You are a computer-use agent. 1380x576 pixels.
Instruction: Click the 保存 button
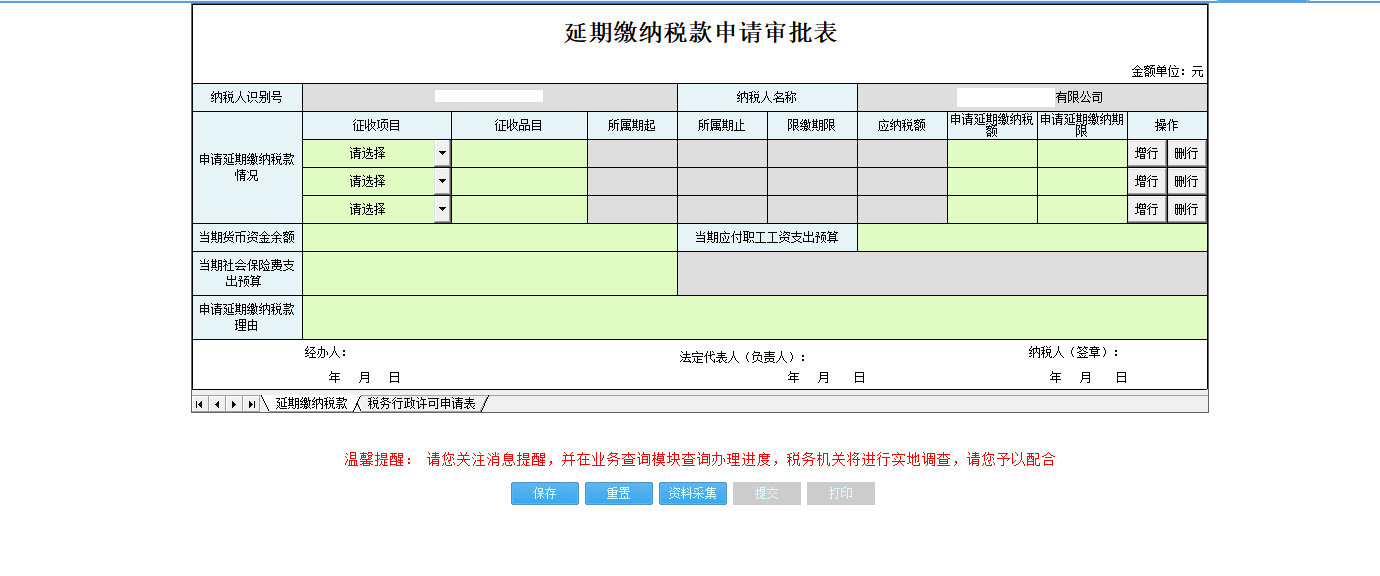[545, 494]
